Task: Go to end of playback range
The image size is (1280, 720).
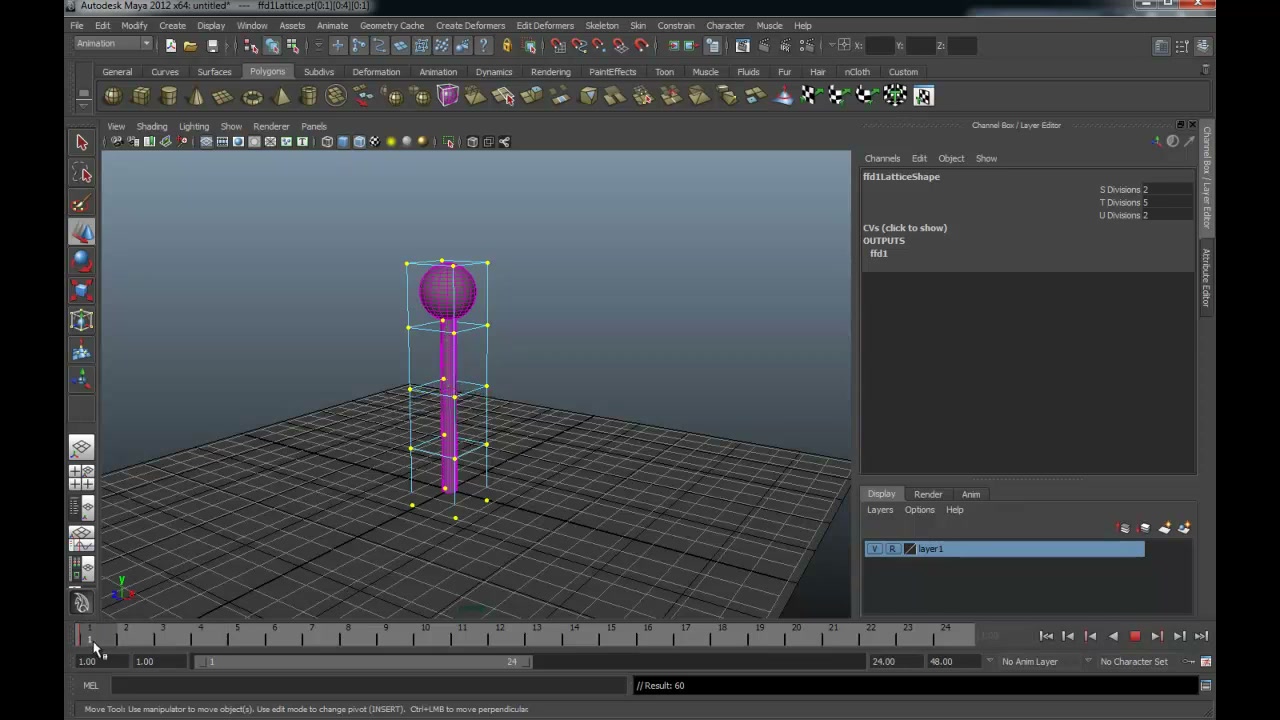Action: point(1201,636)
